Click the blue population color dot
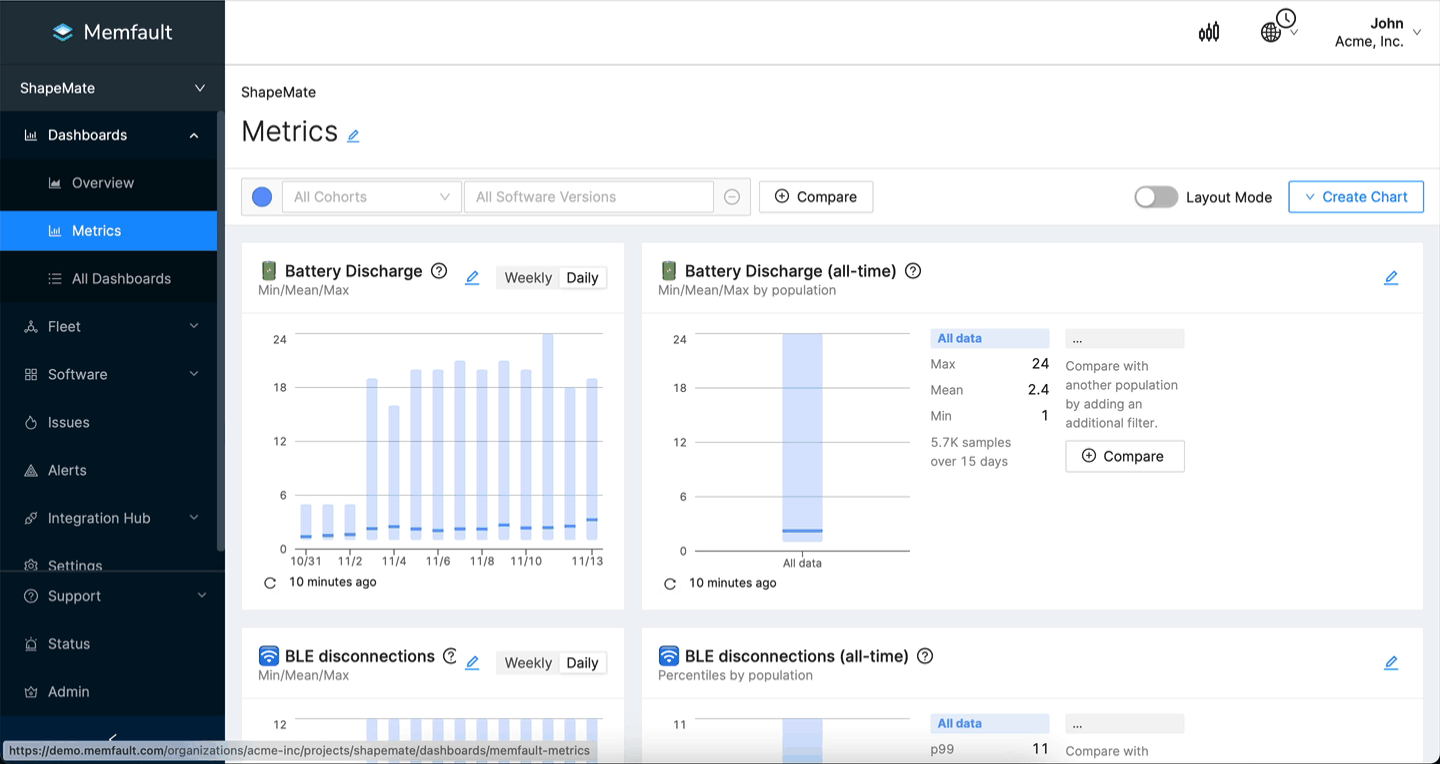The image size is (1440, 764). click(x=261, y=196)
